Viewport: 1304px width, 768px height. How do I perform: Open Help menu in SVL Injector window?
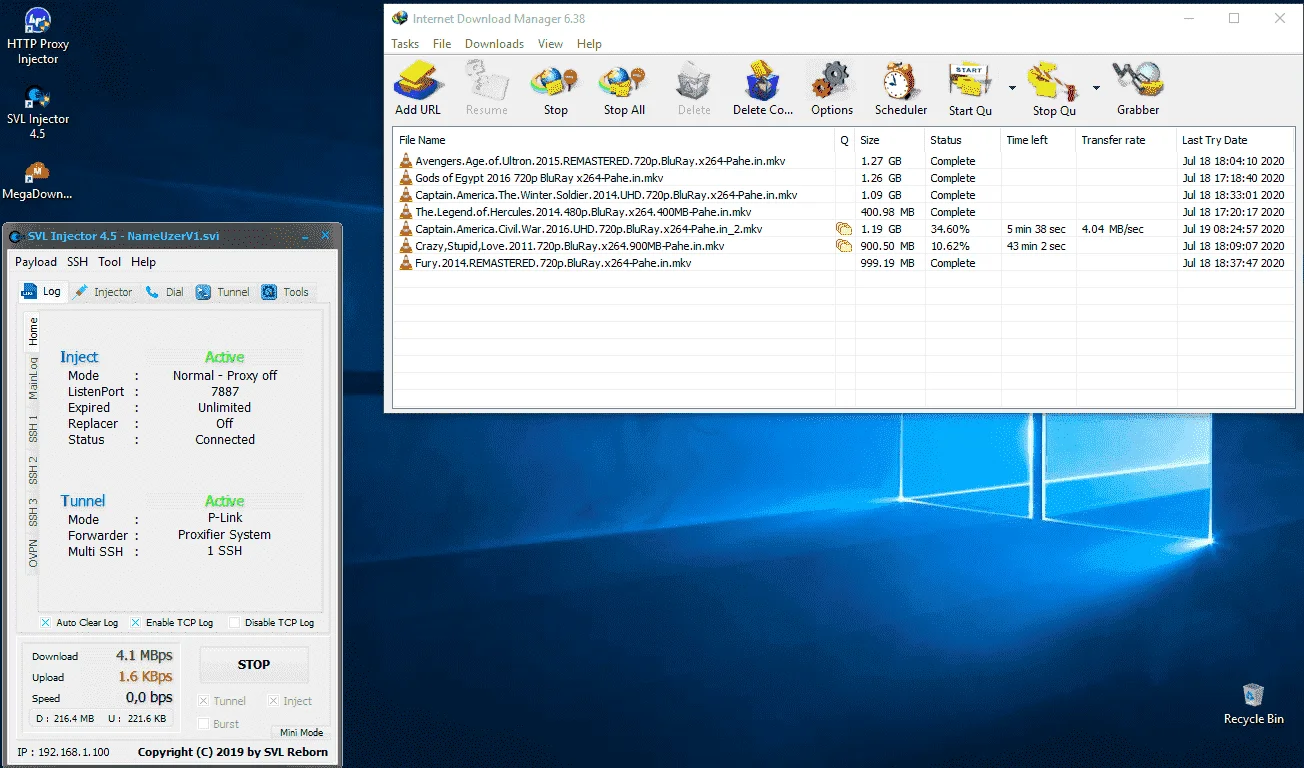(x=143, y=262)
